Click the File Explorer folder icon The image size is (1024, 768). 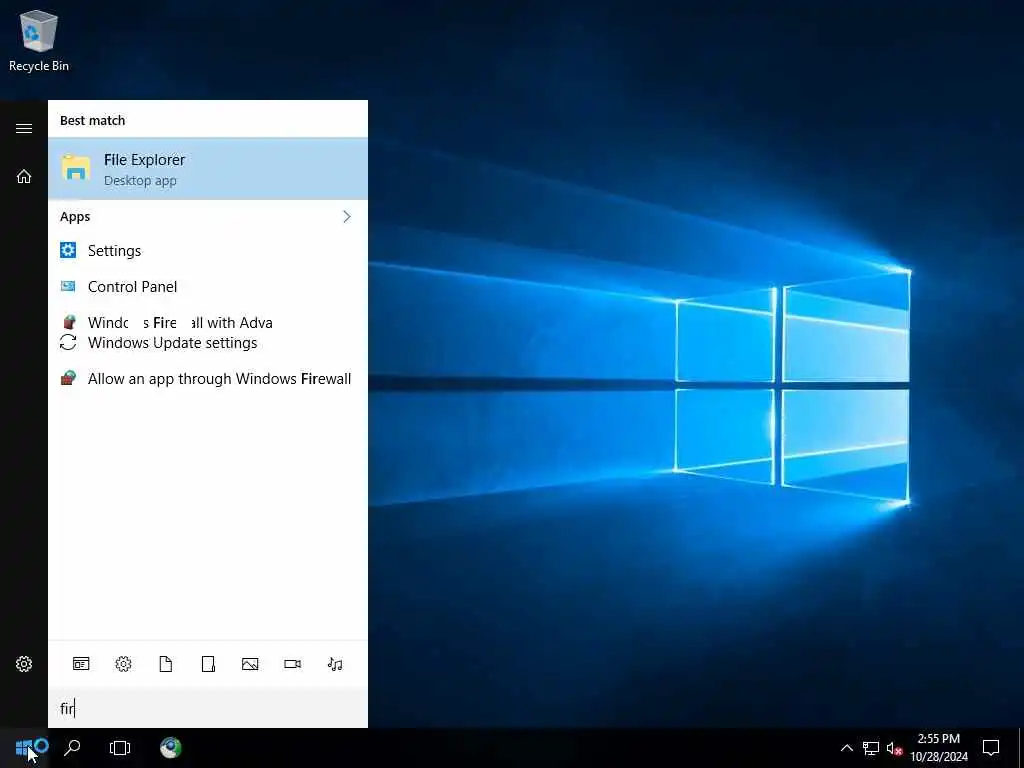[x=76, y=167]
